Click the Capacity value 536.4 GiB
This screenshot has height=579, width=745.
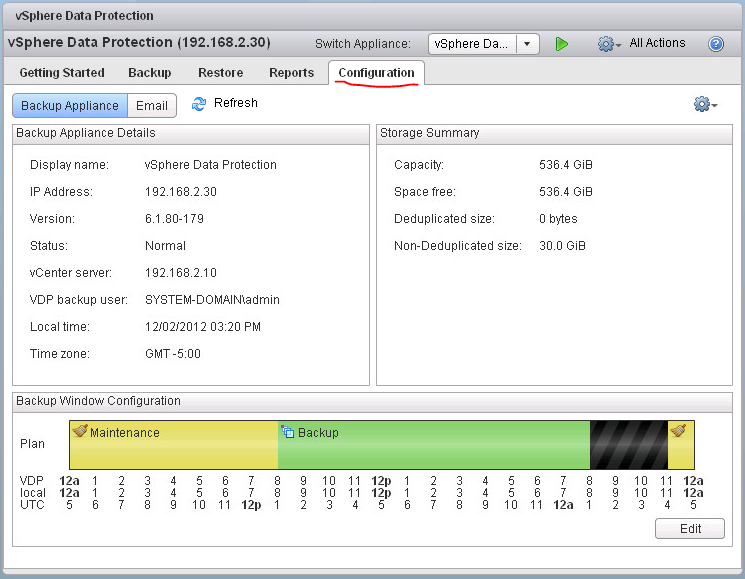pyautogui.click(x=565, y=165)
